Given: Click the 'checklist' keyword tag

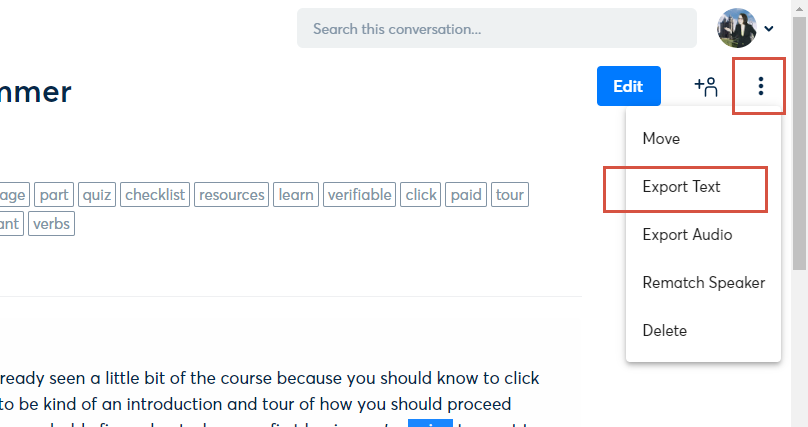Looking at the screenshot, I should 155,195.
